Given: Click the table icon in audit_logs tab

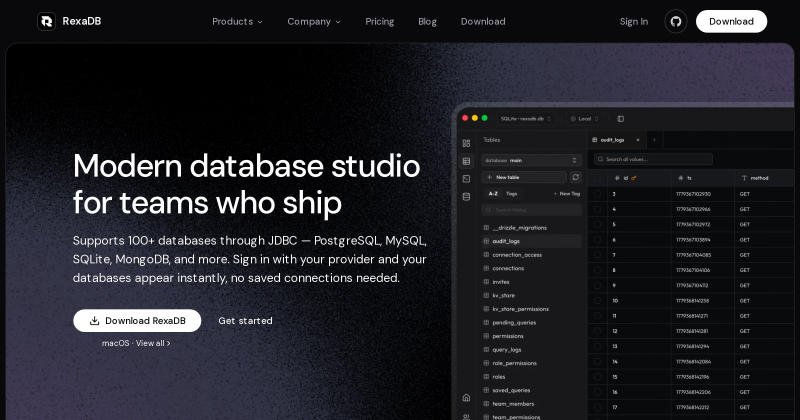Looking at the screenshot, I should pos(594,140).
